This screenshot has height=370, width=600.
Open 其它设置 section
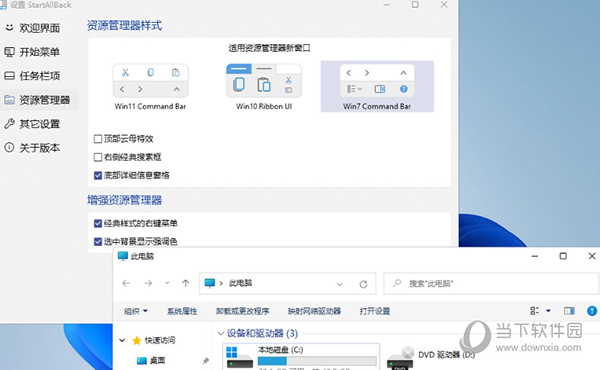[x=39, y=124]
